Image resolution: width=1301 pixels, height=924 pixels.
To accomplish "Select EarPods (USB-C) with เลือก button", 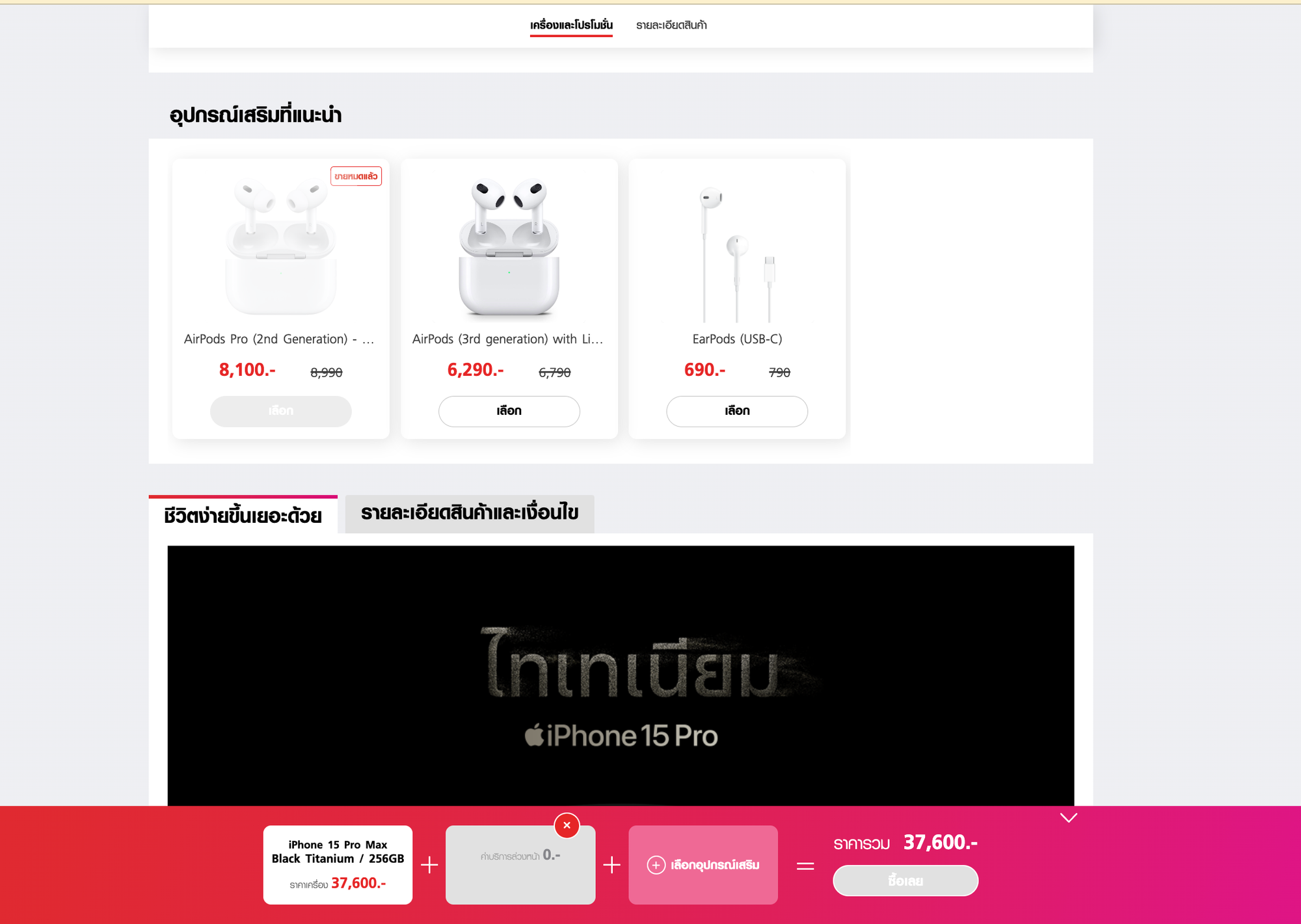I will click(x=737, y=411).
